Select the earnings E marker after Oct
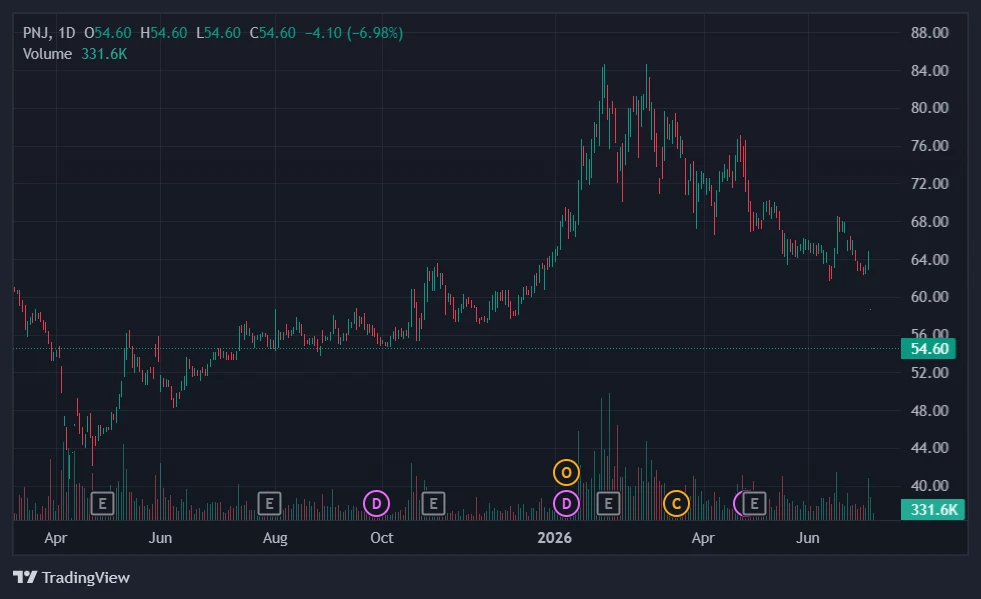Viewport: 981px width, 599px height. 433,503
